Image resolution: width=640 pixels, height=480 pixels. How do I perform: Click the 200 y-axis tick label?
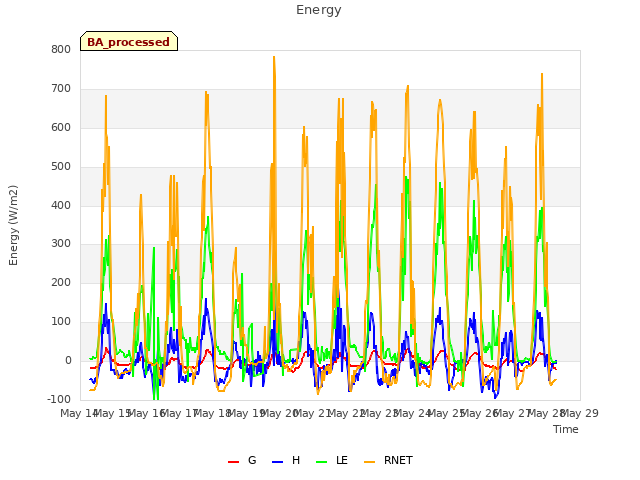pyautogui.click(x=61, y=282)
